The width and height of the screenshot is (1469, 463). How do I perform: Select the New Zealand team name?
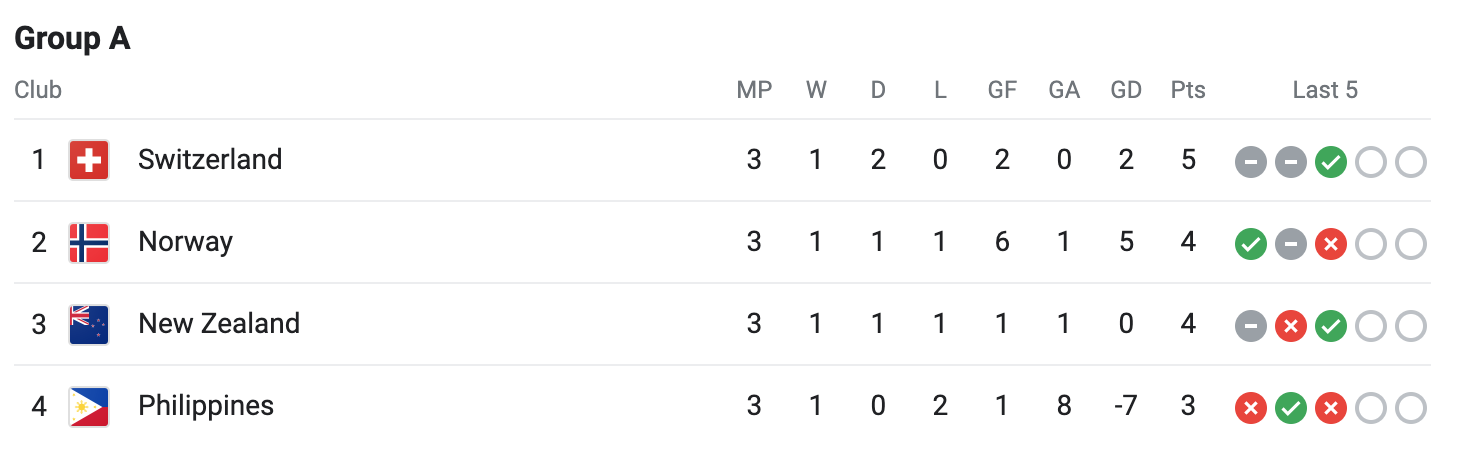point(219,324)
